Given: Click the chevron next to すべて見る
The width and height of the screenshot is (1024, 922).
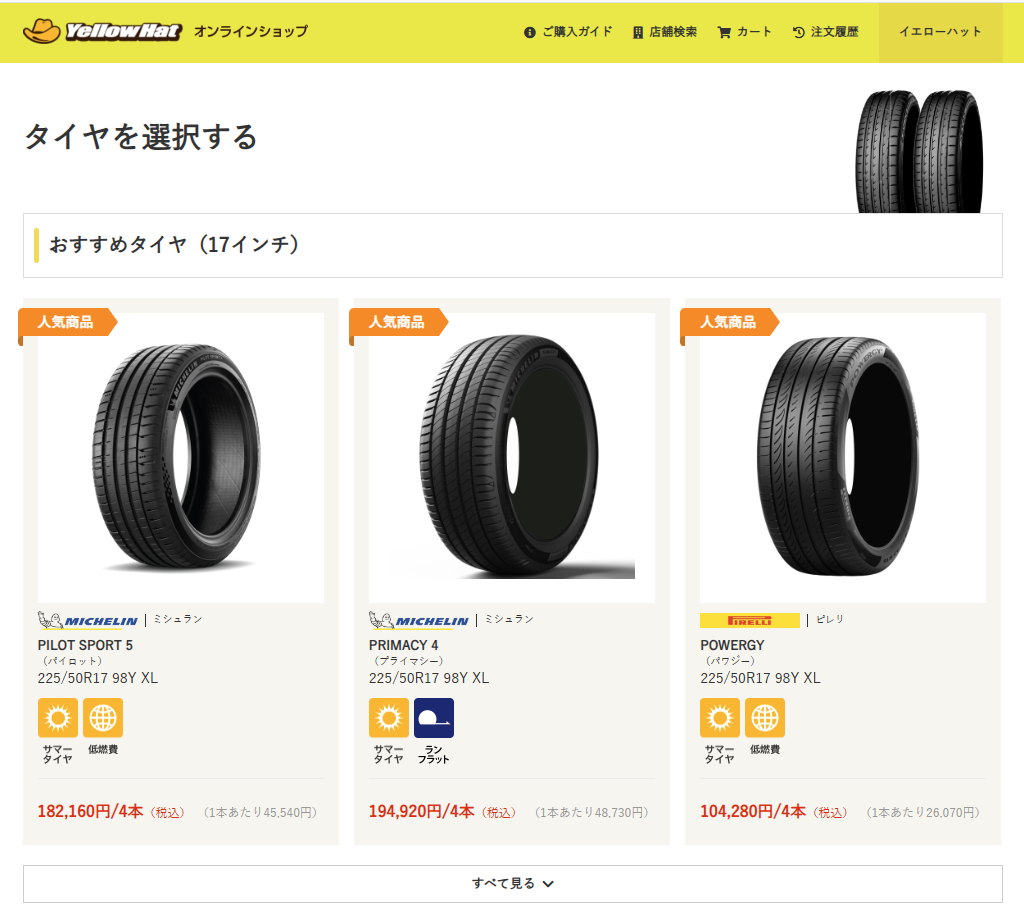Looking at the screenshot, I should point(549,883).
